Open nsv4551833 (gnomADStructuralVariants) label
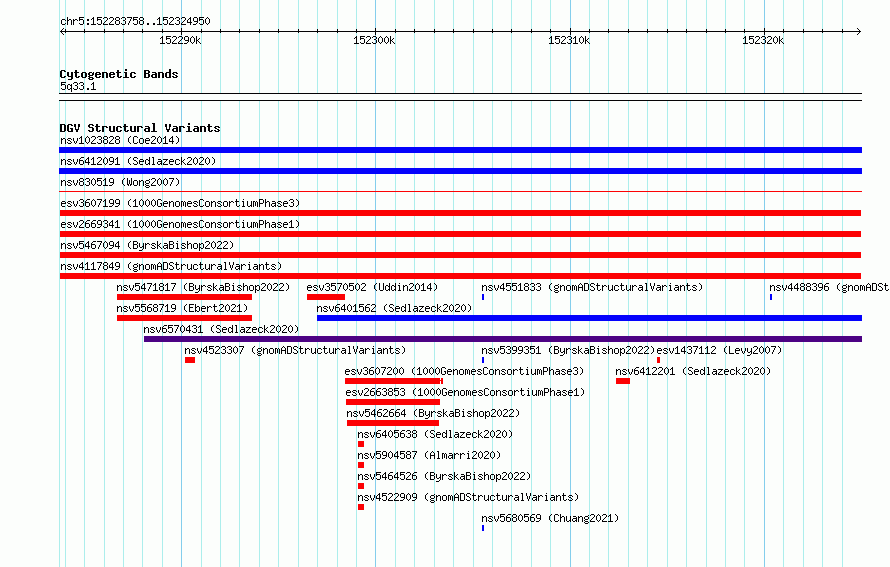 tap(592, 287)
